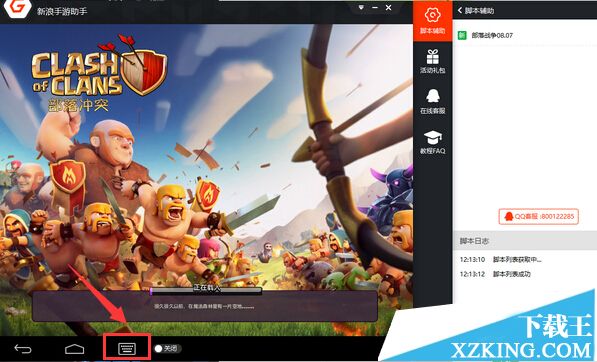Image resolution: width=597 pixels, height=362 pixels.
Task: Open the 脚本辅助 script helper sidebar tab
Action: pyautogui.click(x=433, y=20)
